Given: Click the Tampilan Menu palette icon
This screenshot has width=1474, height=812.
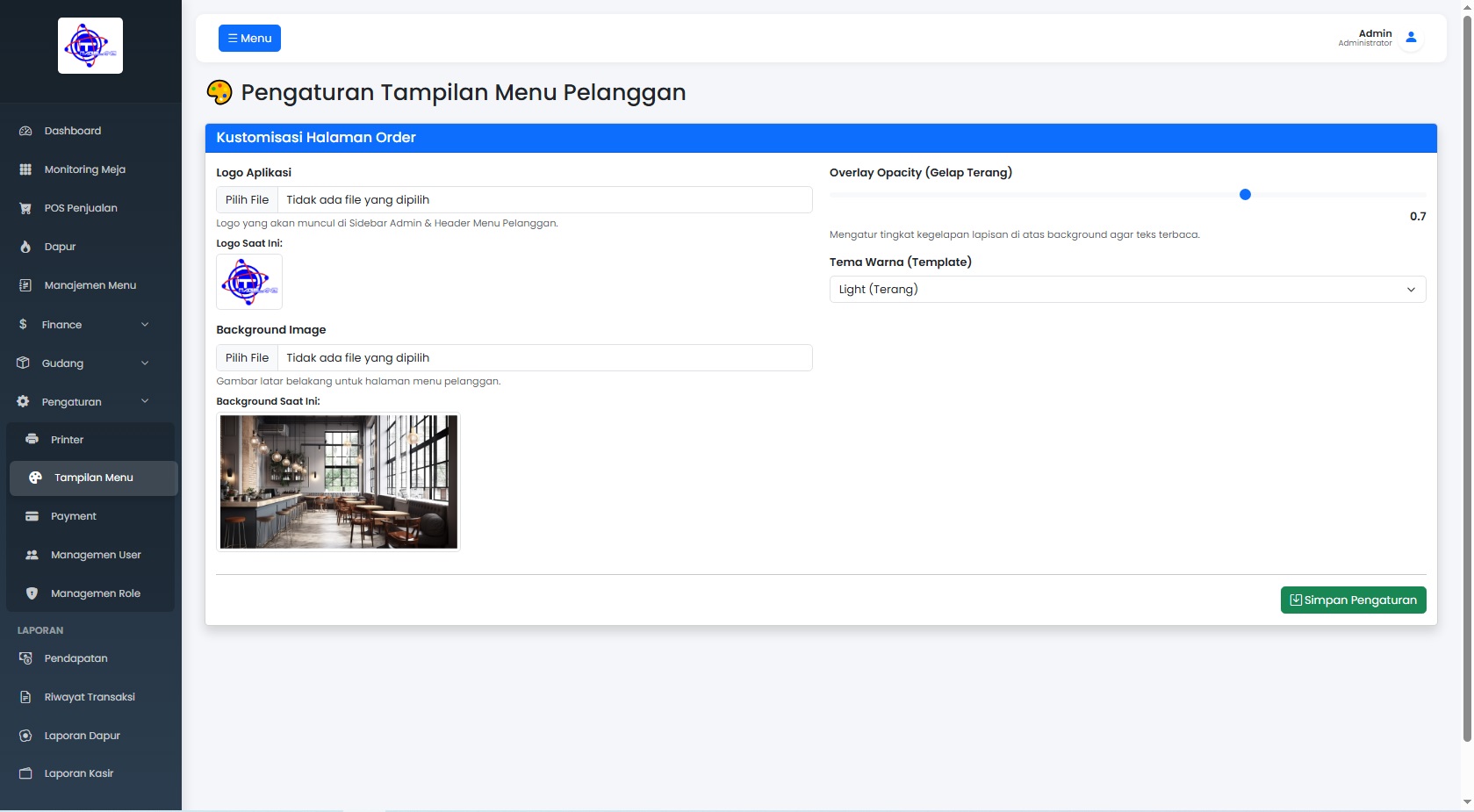Looking at the screenshot, I should (x=35, y=478).
